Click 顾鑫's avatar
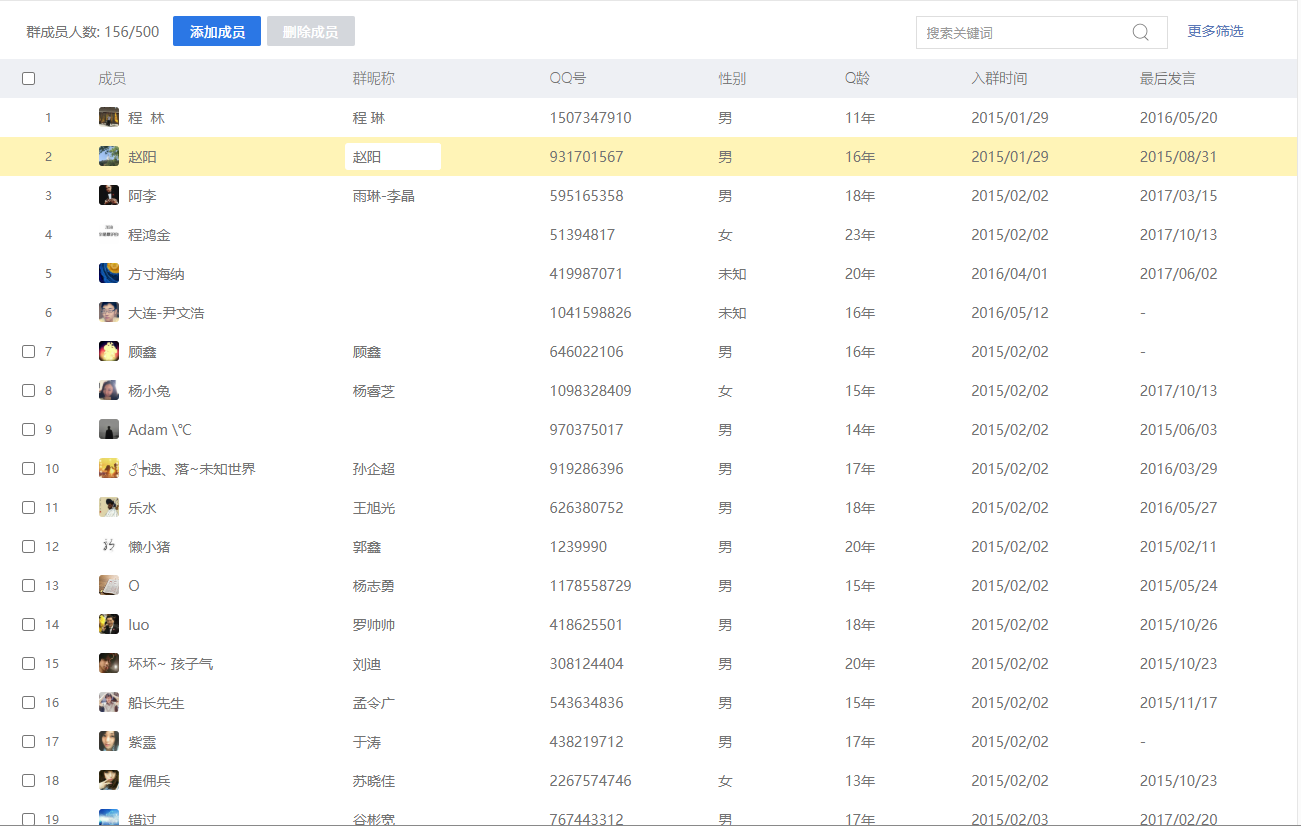 [109, 351]
